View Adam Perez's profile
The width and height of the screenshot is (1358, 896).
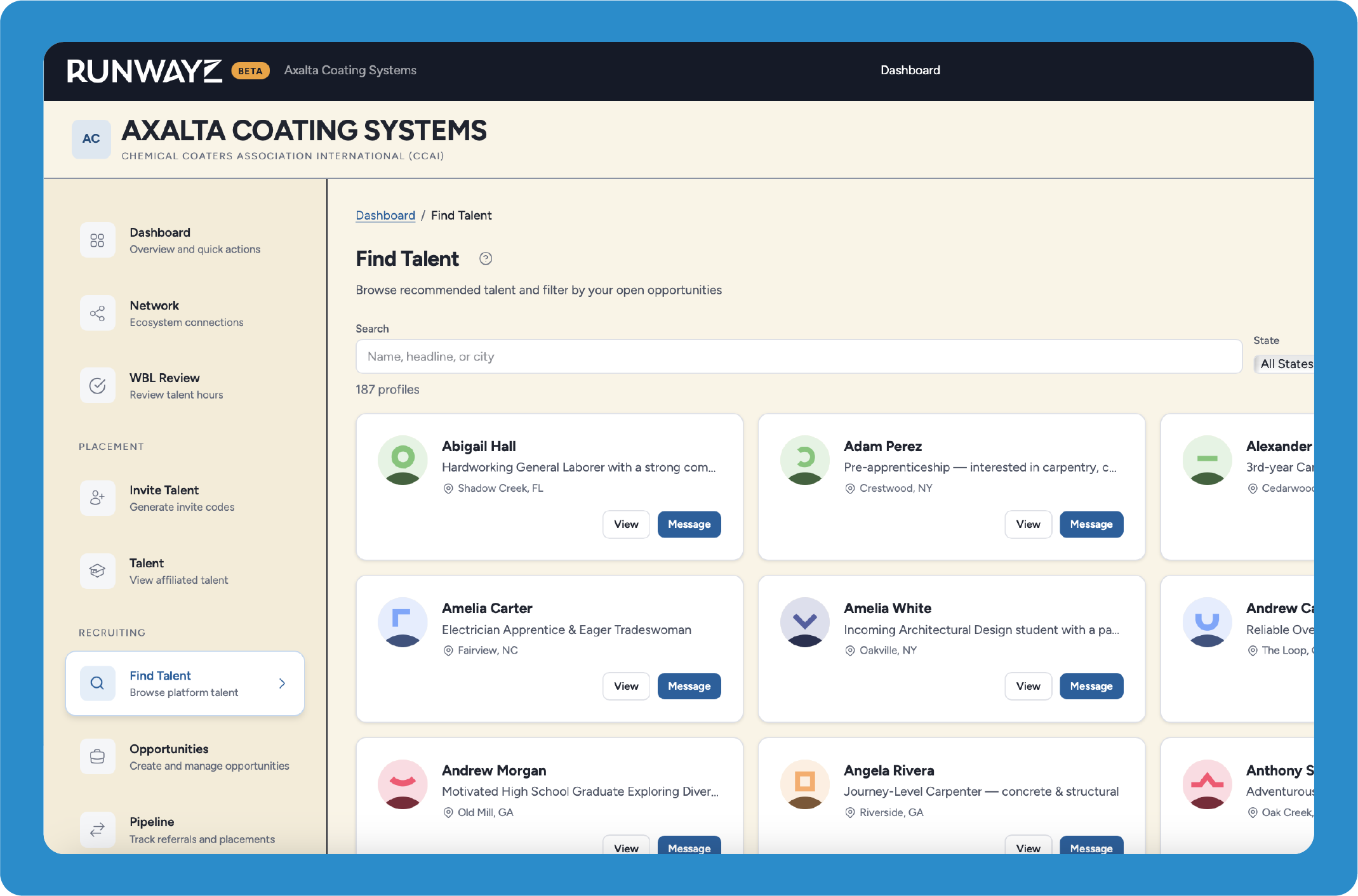[x=1028, y=524]
